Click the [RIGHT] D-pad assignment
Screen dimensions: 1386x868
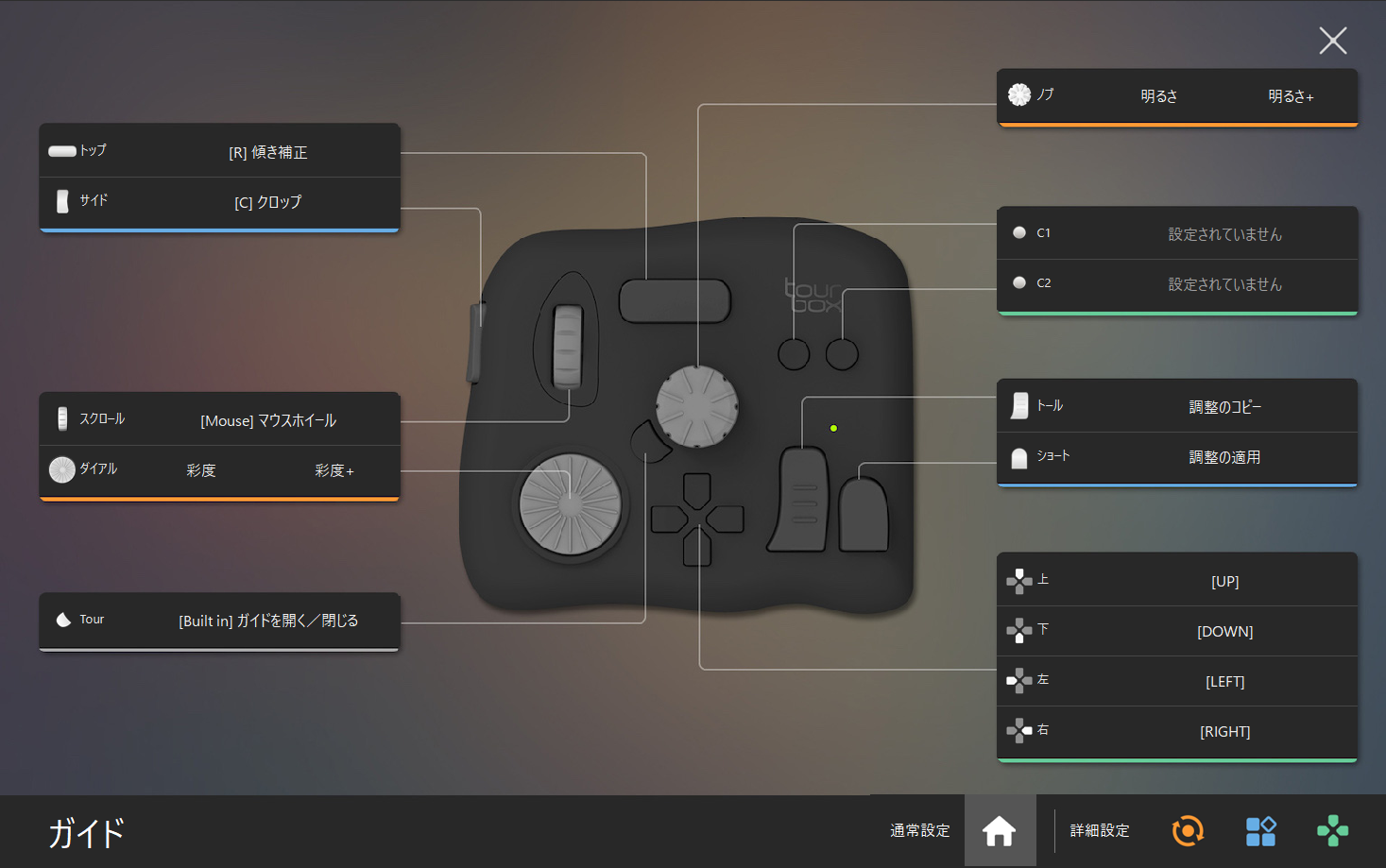1224,732
